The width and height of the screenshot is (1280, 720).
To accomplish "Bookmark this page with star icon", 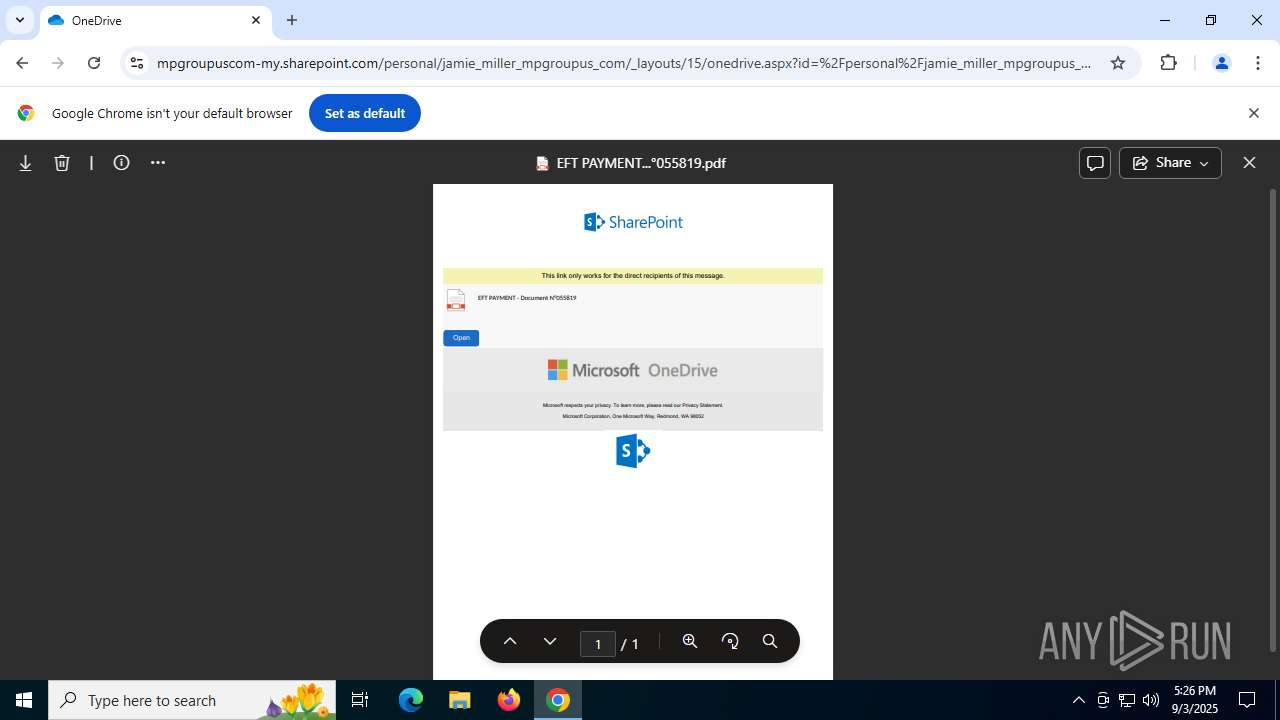I will 1118,63.
